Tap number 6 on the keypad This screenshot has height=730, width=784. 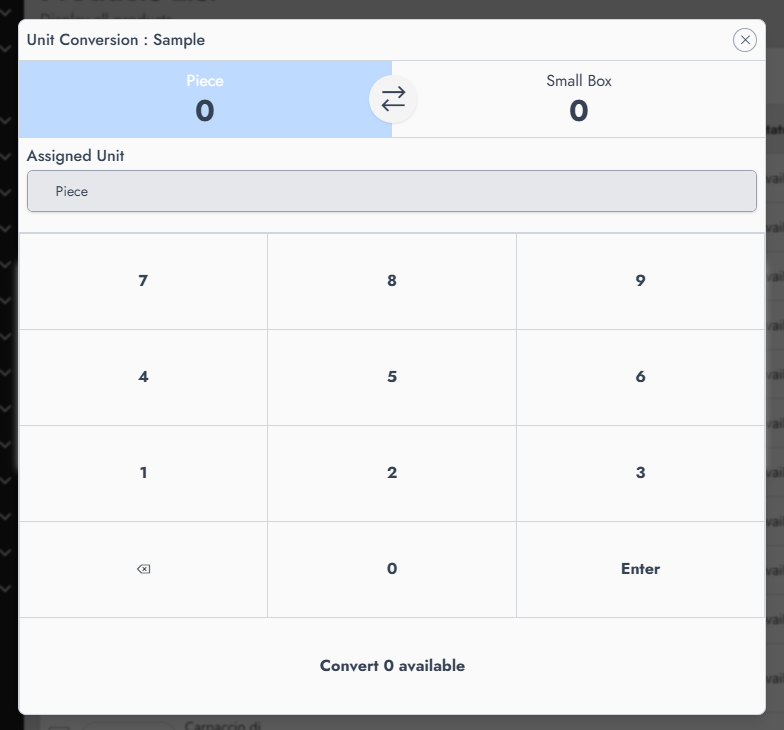[x=640, y=377]
